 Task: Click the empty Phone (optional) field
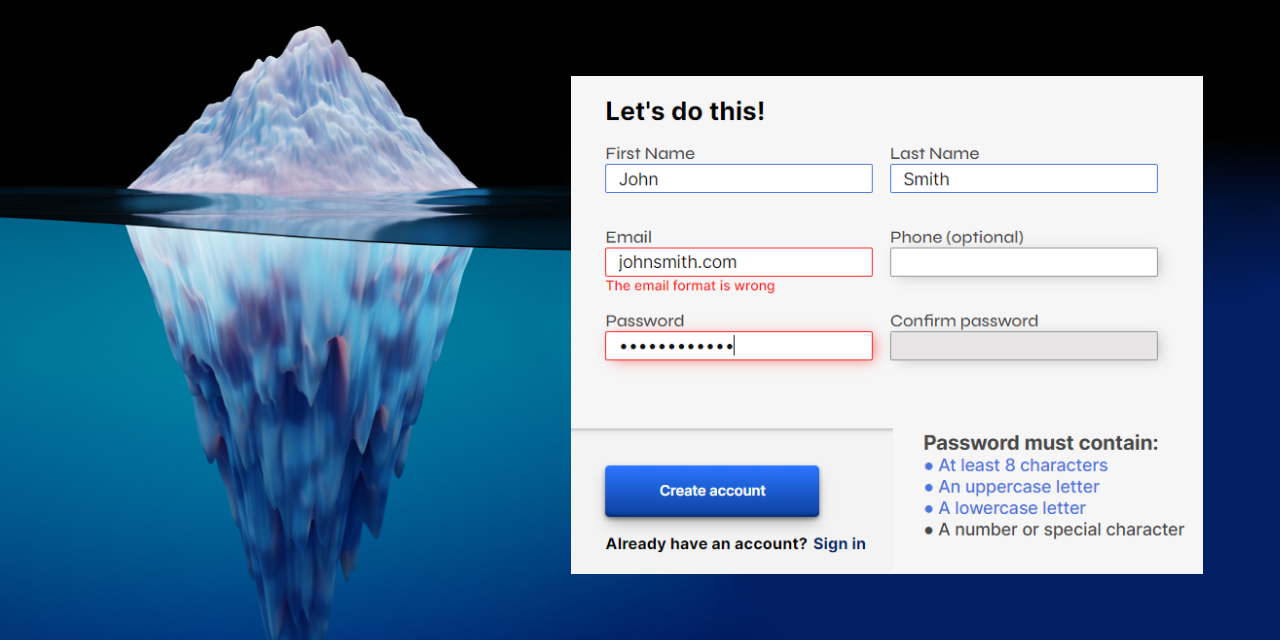pos(1024,262)
